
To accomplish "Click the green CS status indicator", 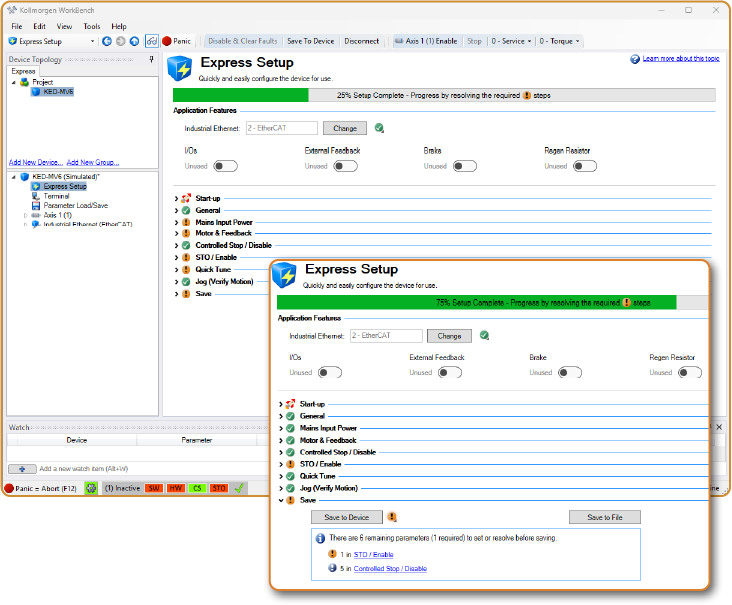I will pos(197,488).
